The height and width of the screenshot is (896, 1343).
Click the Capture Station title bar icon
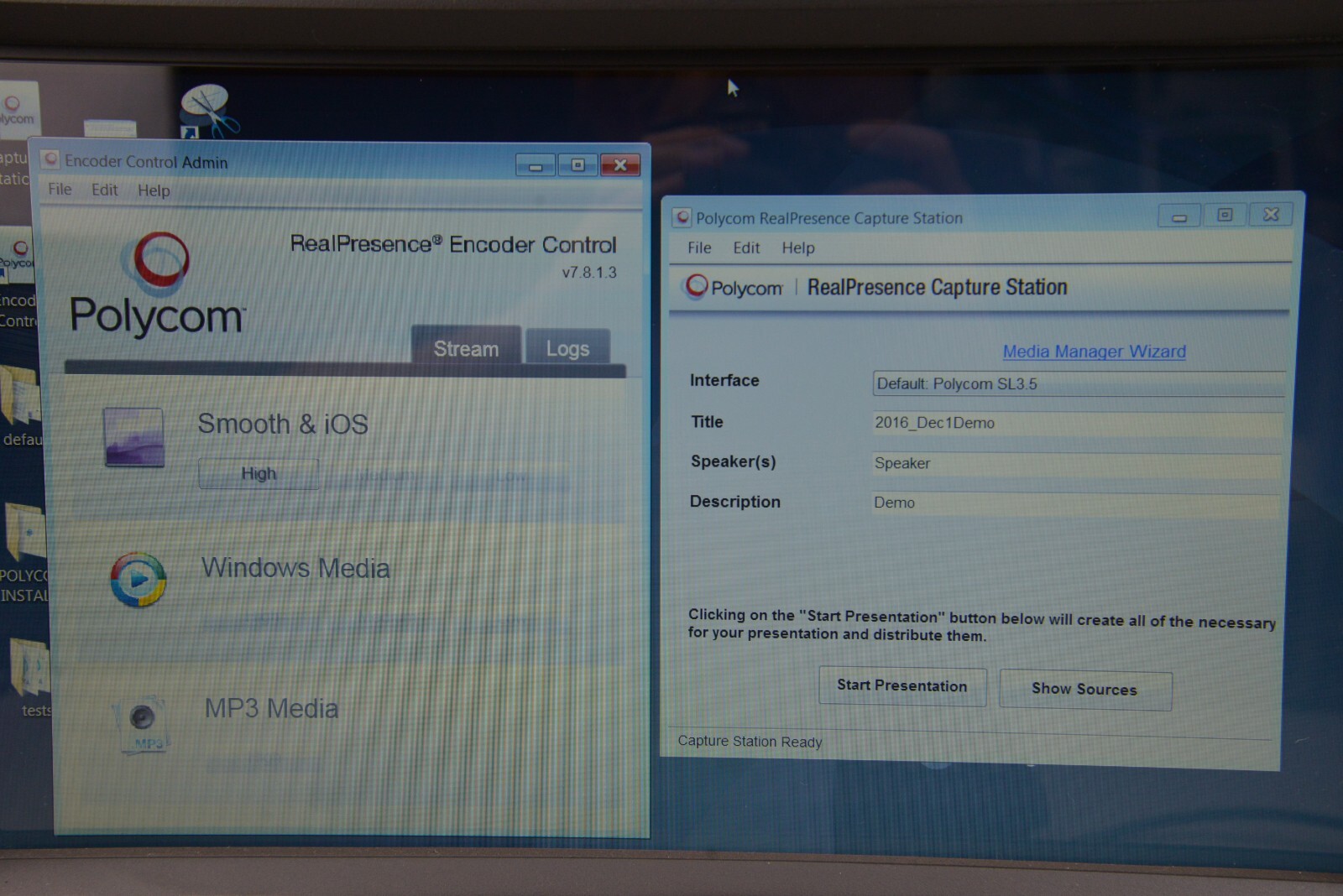[682, 218]
